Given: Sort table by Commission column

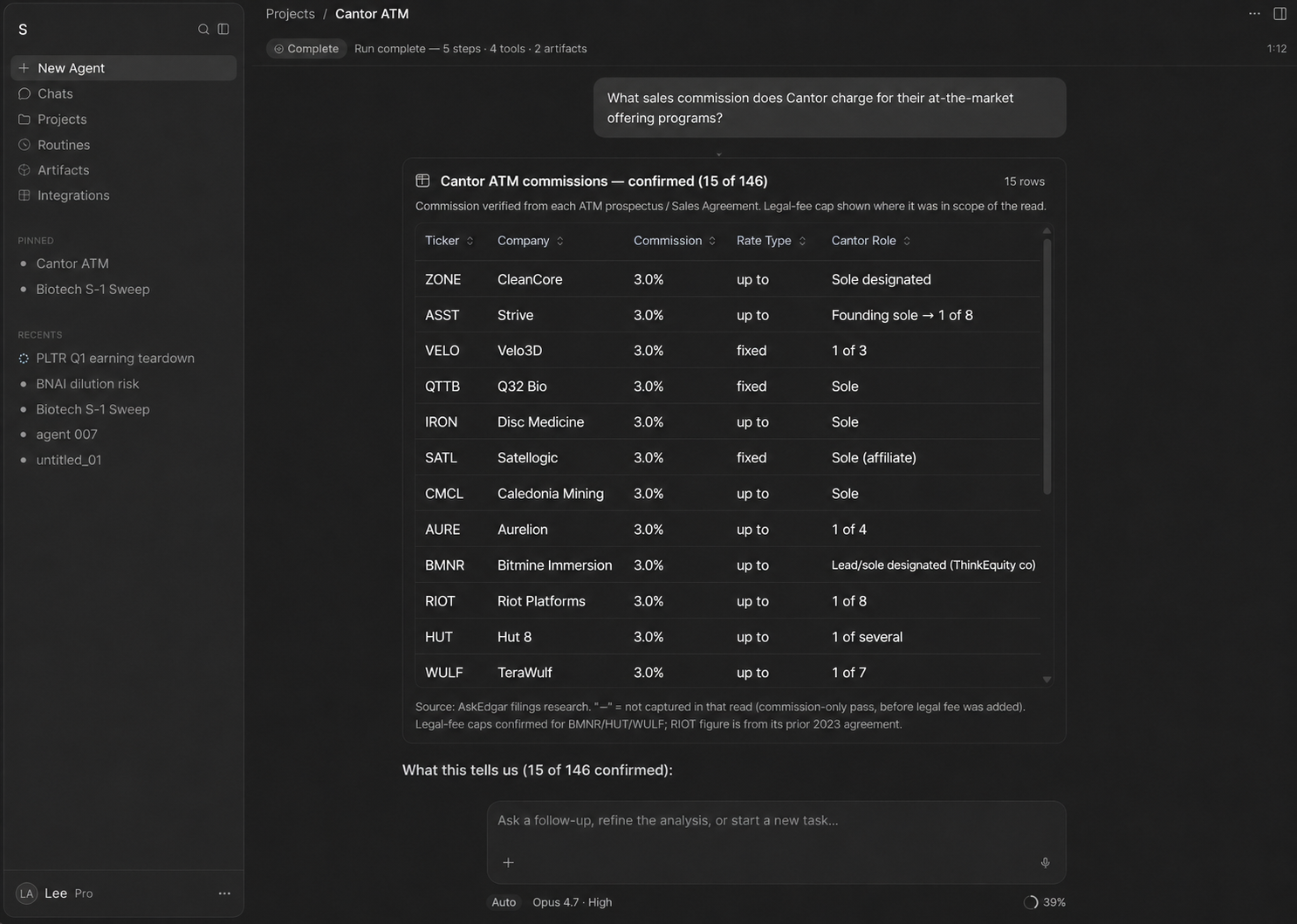Looking at the screenshot, I should coord(675,241).
